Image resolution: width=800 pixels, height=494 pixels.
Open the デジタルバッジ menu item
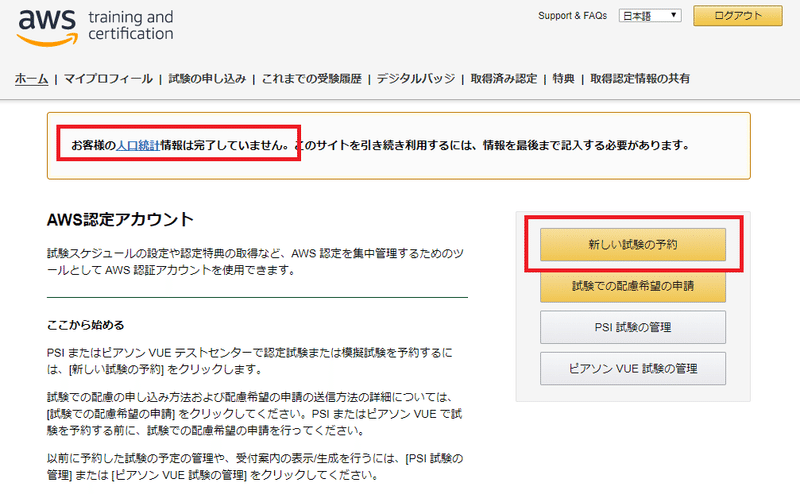[416, 79]
